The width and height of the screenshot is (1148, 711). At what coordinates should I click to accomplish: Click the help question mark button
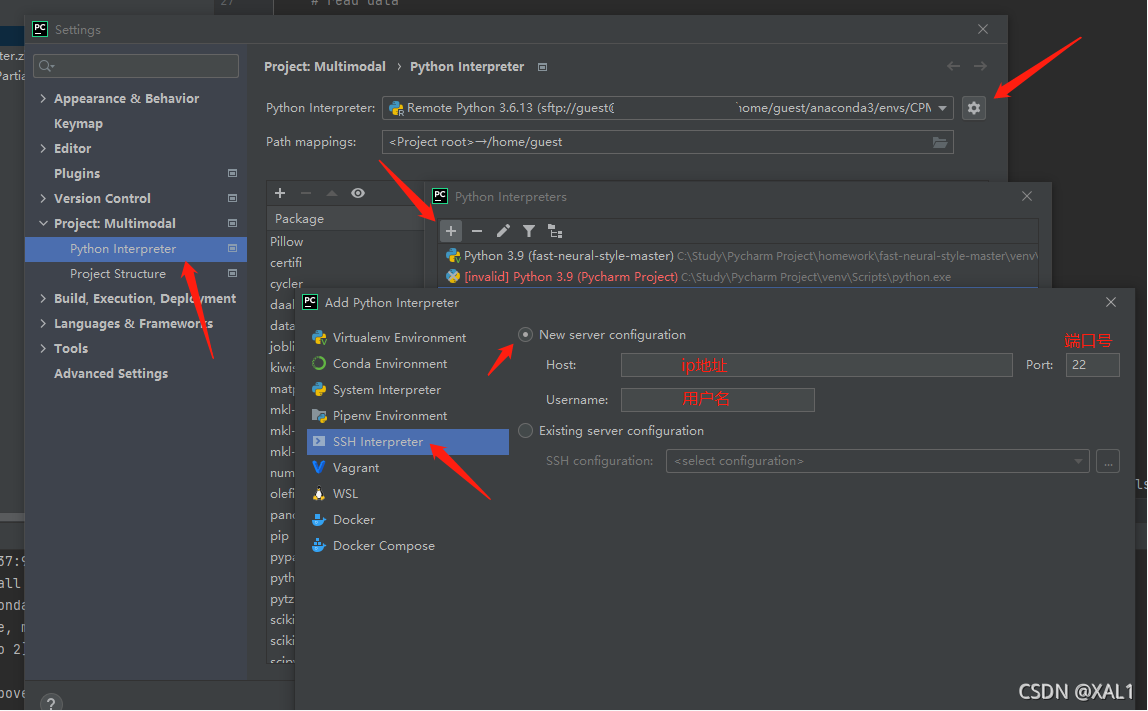(51, 703)
